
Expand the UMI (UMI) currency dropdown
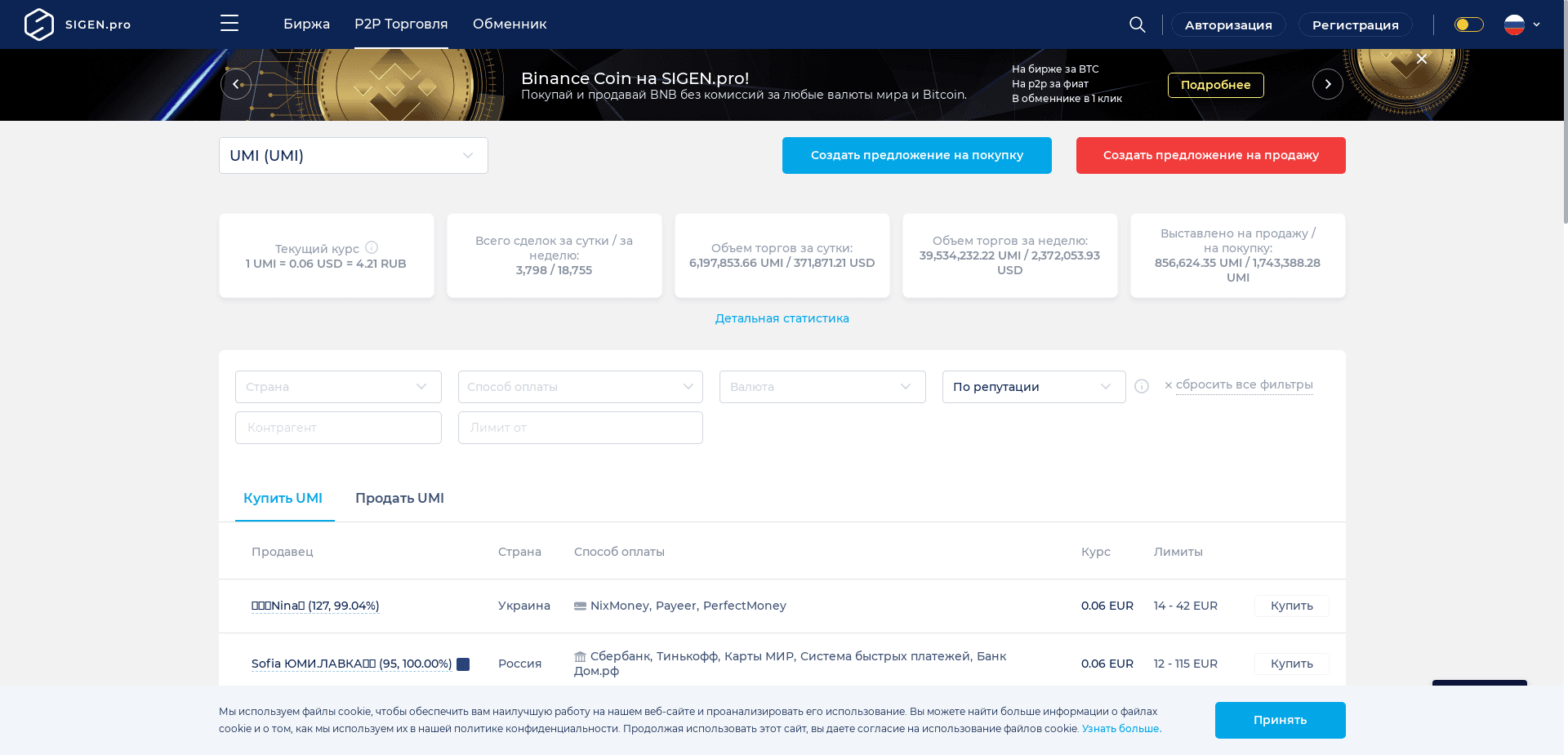click(353, 156)
